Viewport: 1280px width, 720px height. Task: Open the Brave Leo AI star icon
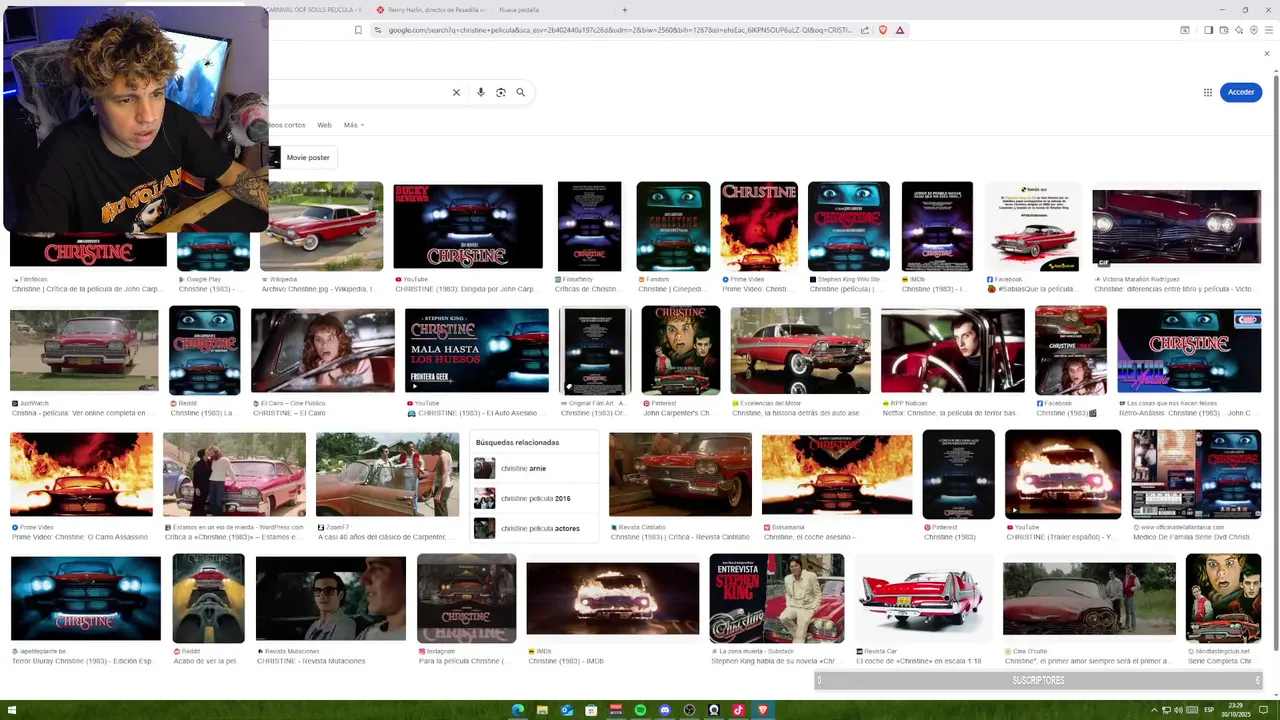point(1238,30)
